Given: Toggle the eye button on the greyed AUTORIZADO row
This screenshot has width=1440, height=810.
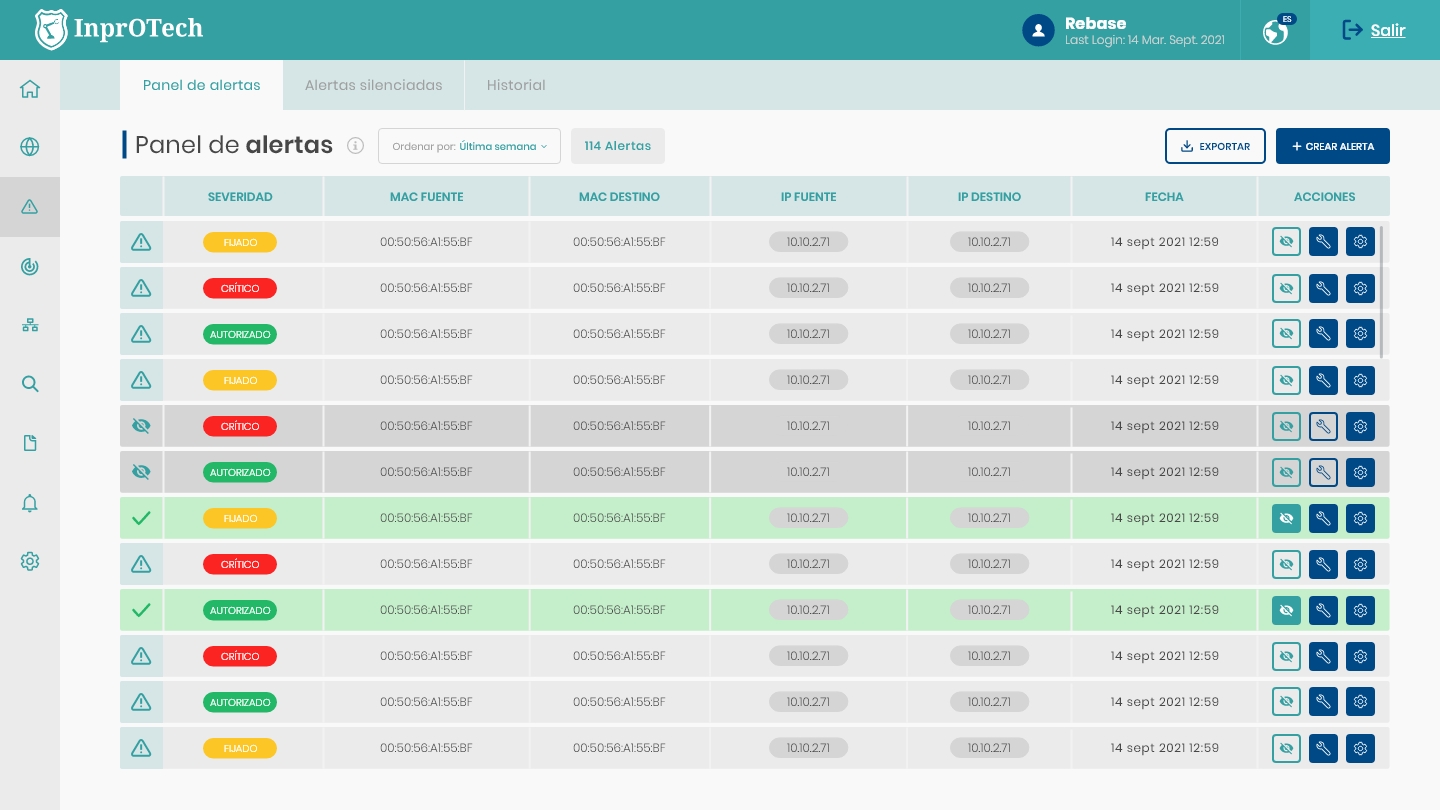Looking at the screenshot, I should (x=1286, y=472).
